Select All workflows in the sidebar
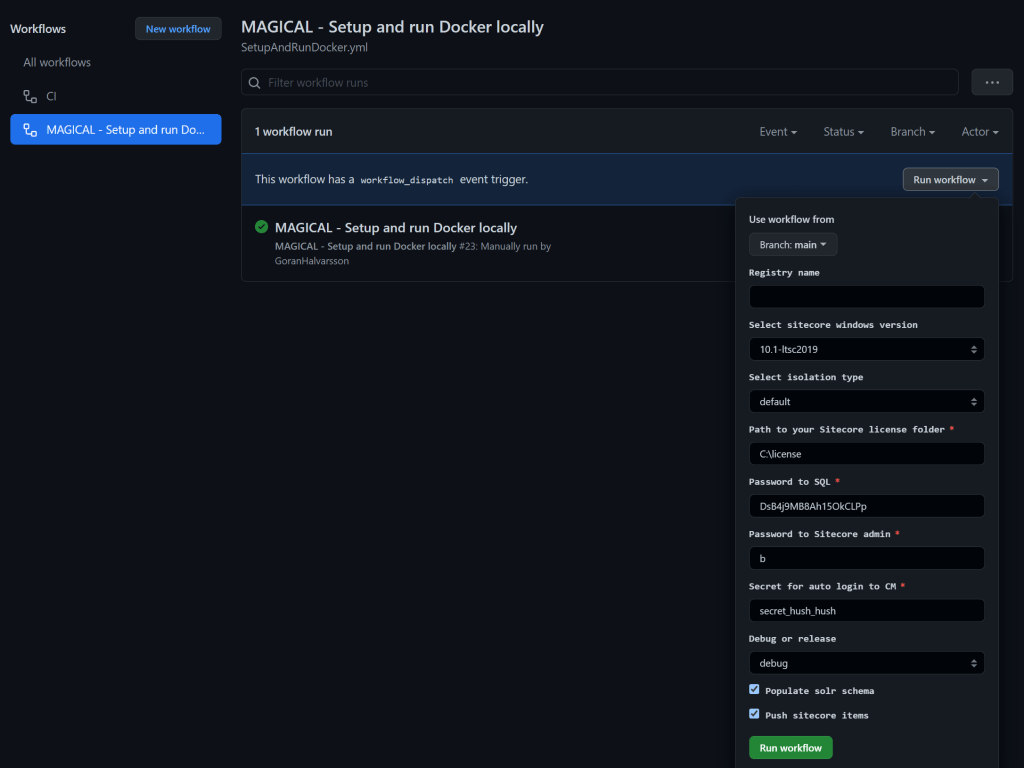The width and height of the screenshot is (1024, 768). coord(57,62)
